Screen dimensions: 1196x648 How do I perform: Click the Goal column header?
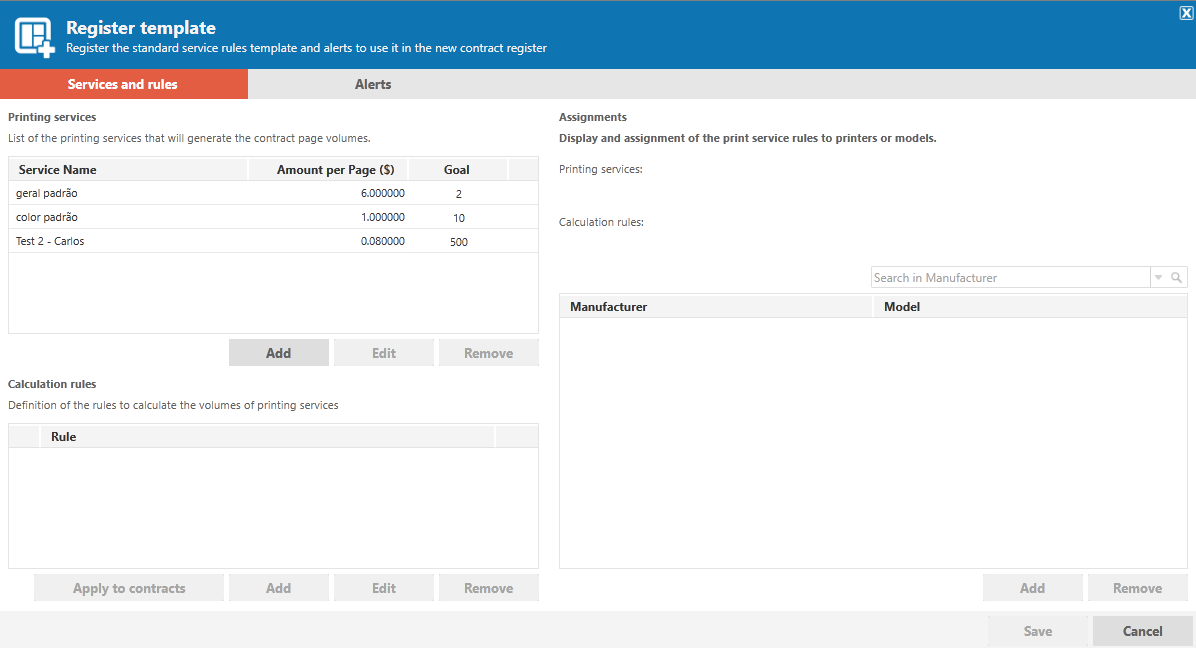point(458,169)
